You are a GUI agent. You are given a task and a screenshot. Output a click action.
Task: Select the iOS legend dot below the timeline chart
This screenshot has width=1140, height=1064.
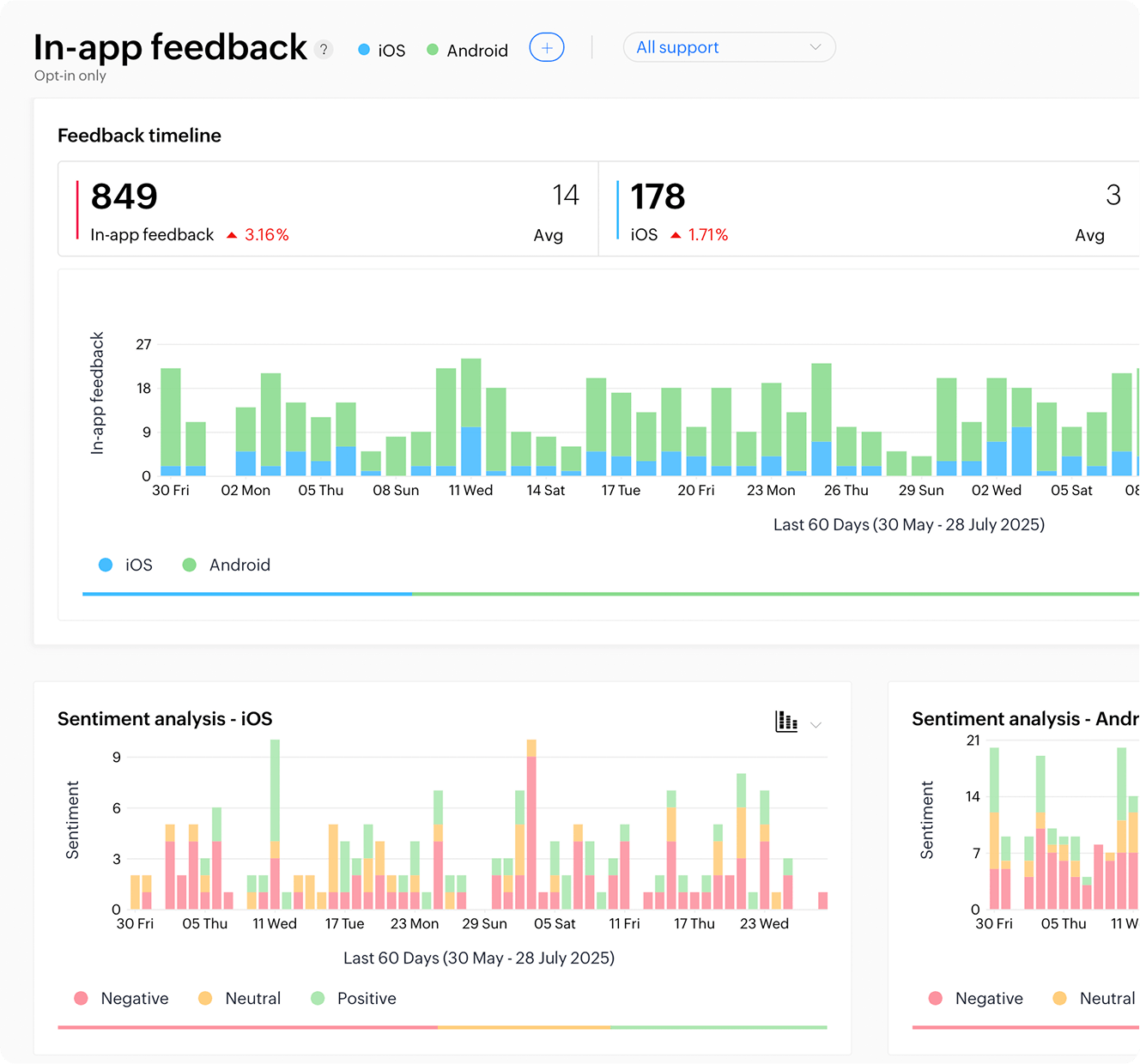(x=105, y=565)
